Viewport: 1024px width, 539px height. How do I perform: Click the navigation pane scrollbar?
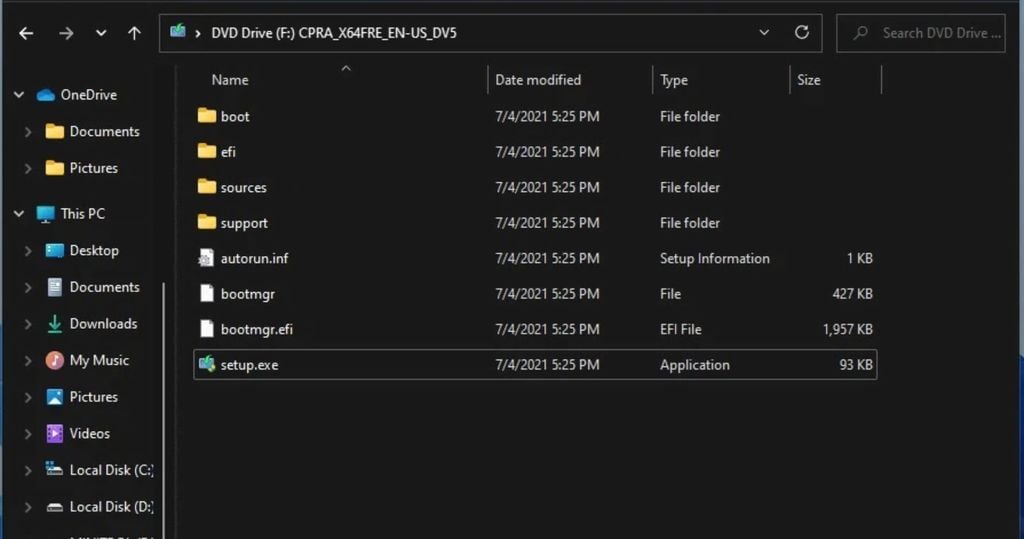(x=163, y=410)
